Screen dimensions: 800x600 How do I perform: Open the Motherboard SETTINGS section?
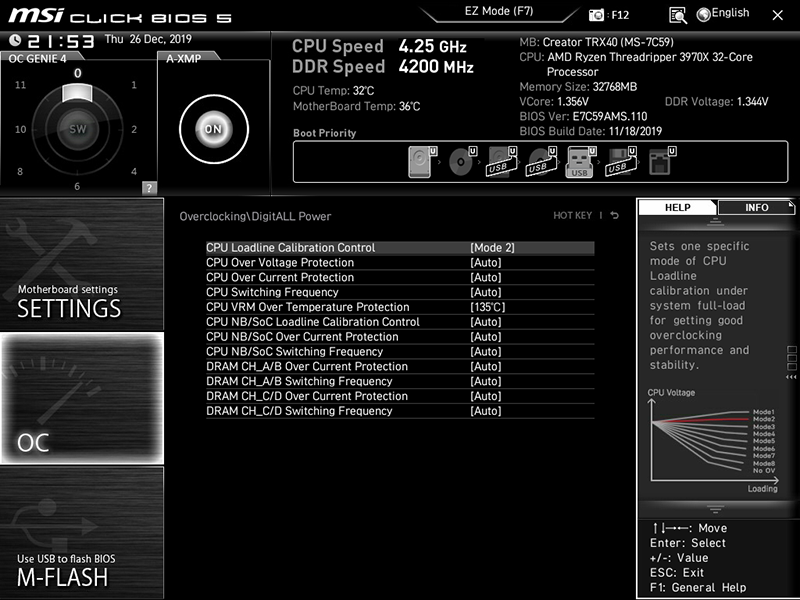coord(82,264)
